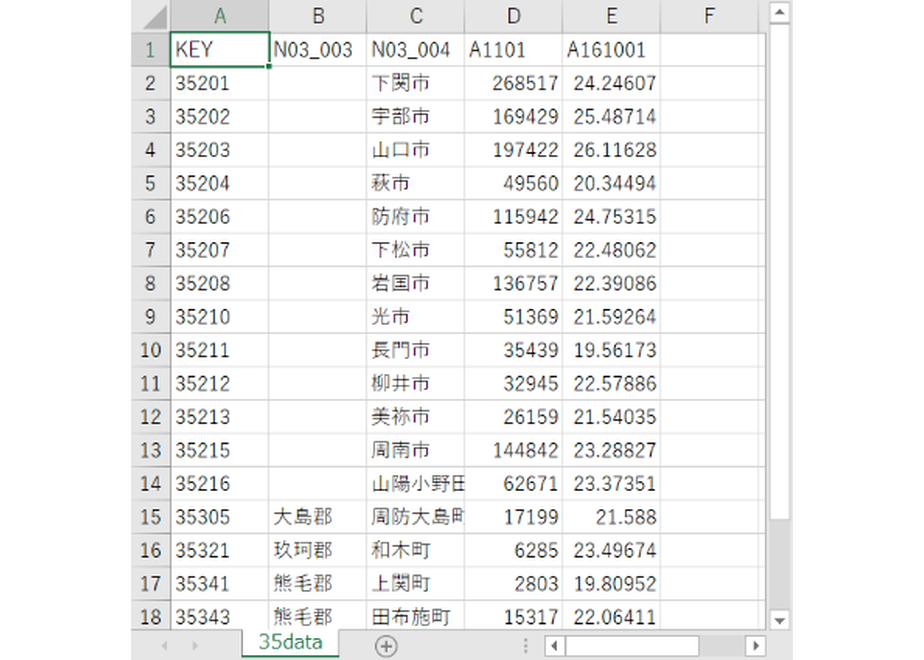Click the select-all corner triangle

coord(154,18)
